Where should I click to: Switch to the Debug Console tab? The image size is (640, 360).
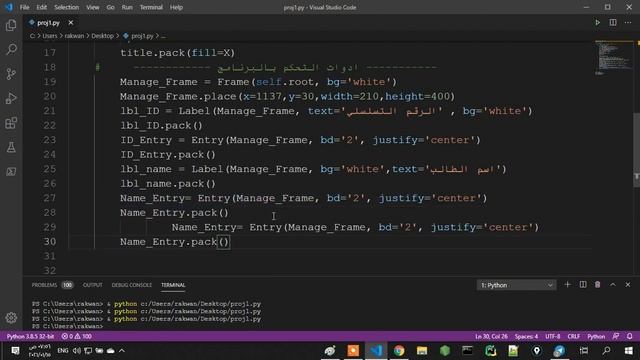tap(131, 285)
